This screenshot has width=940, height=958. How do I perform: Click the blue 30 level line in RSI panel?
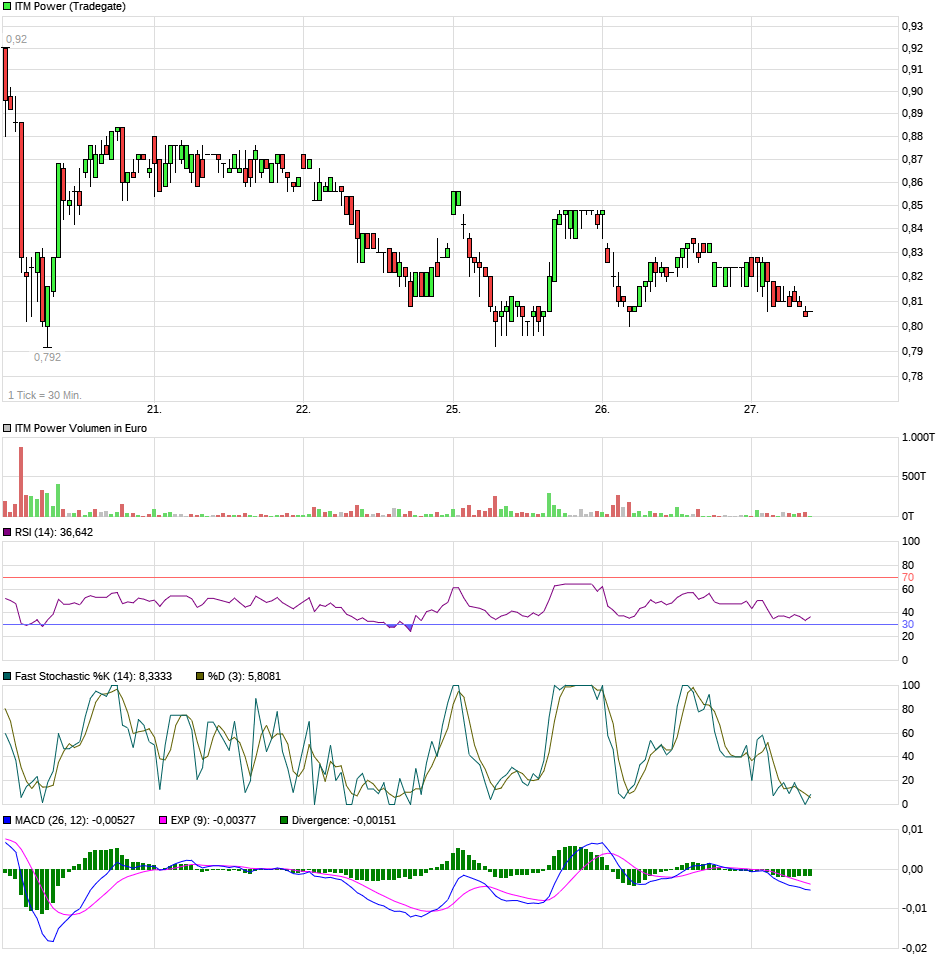(450, 624)
